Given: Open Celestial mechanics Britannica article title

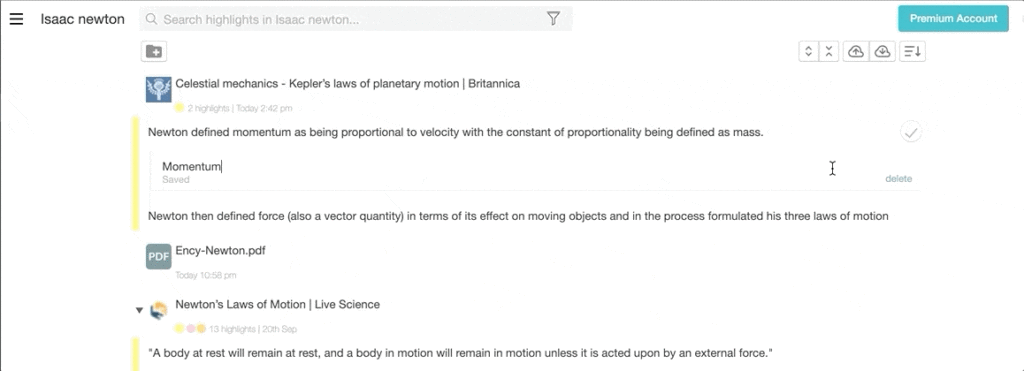Looking at the screenshot, I should (x=347, y=84).
